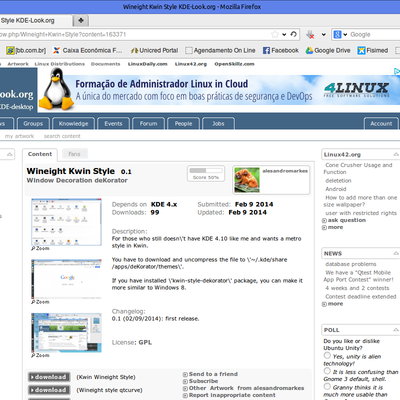Open the Fisimed bookmark
Screen dimensions: 400x400
pos(373,50)
